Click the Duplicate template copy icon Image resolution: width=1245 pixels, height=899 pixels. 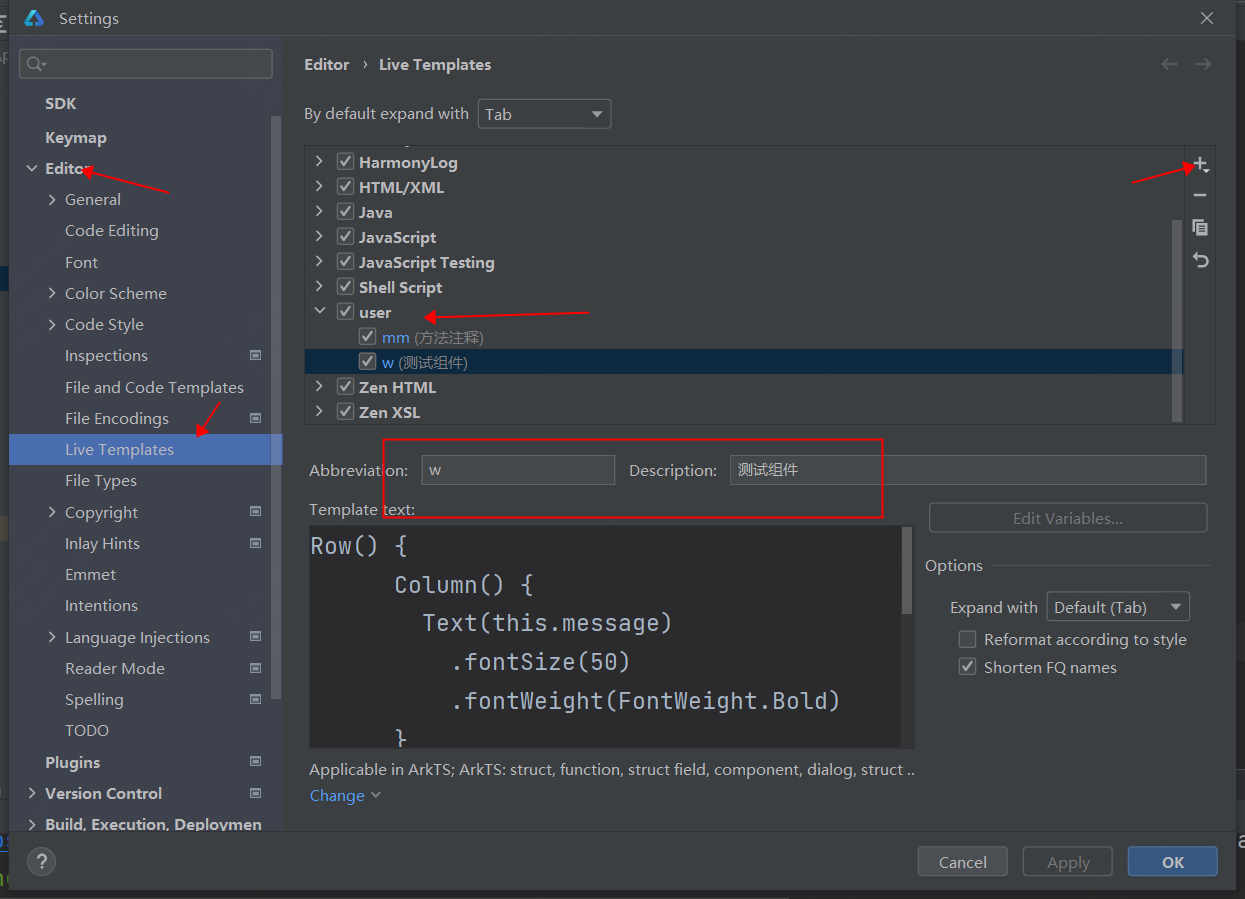coord(1200,228)
